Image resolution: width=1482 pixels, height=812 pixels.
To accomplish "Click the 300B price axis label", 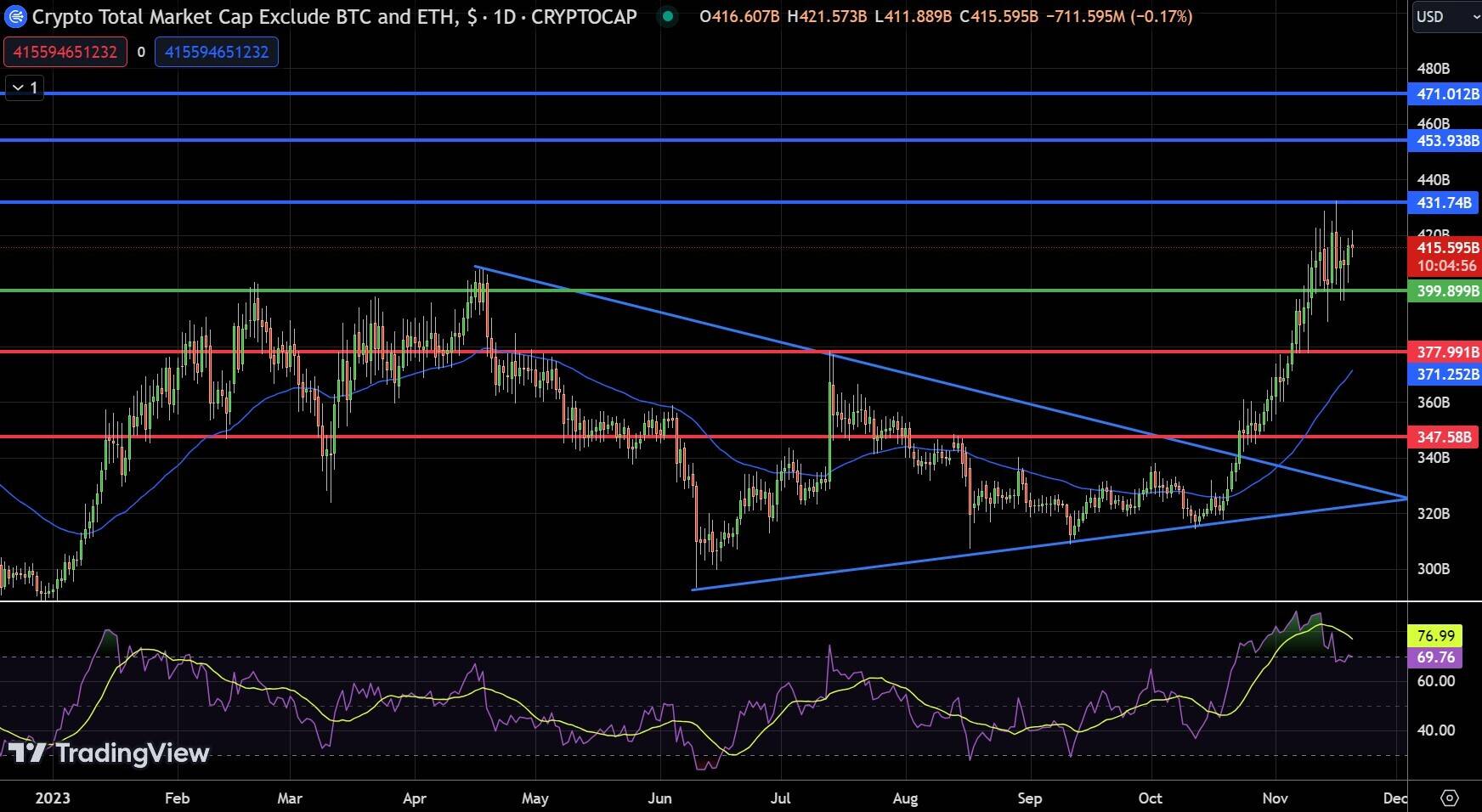I will (1434, 568).
